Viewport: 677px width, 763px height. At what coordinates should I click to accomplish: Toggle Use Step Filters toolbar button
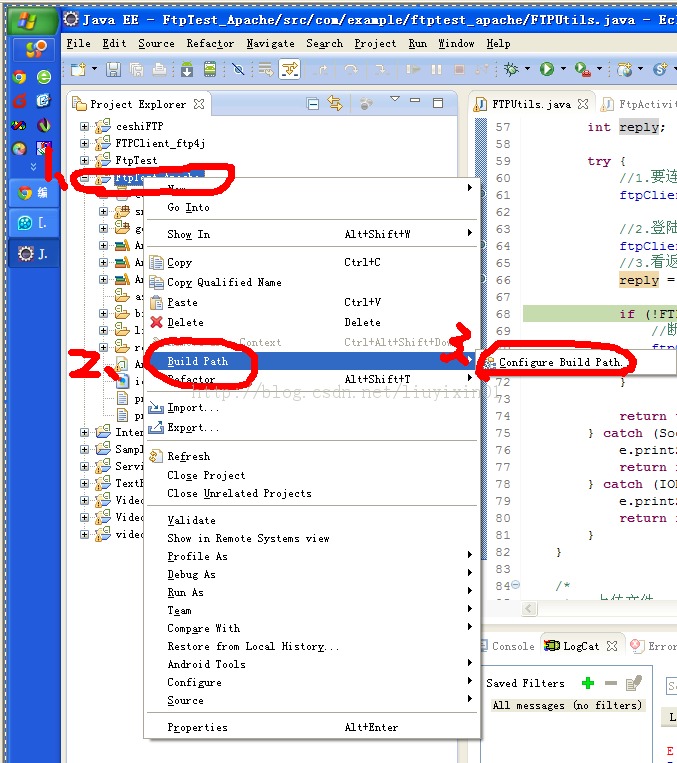[x=289, y=70]
